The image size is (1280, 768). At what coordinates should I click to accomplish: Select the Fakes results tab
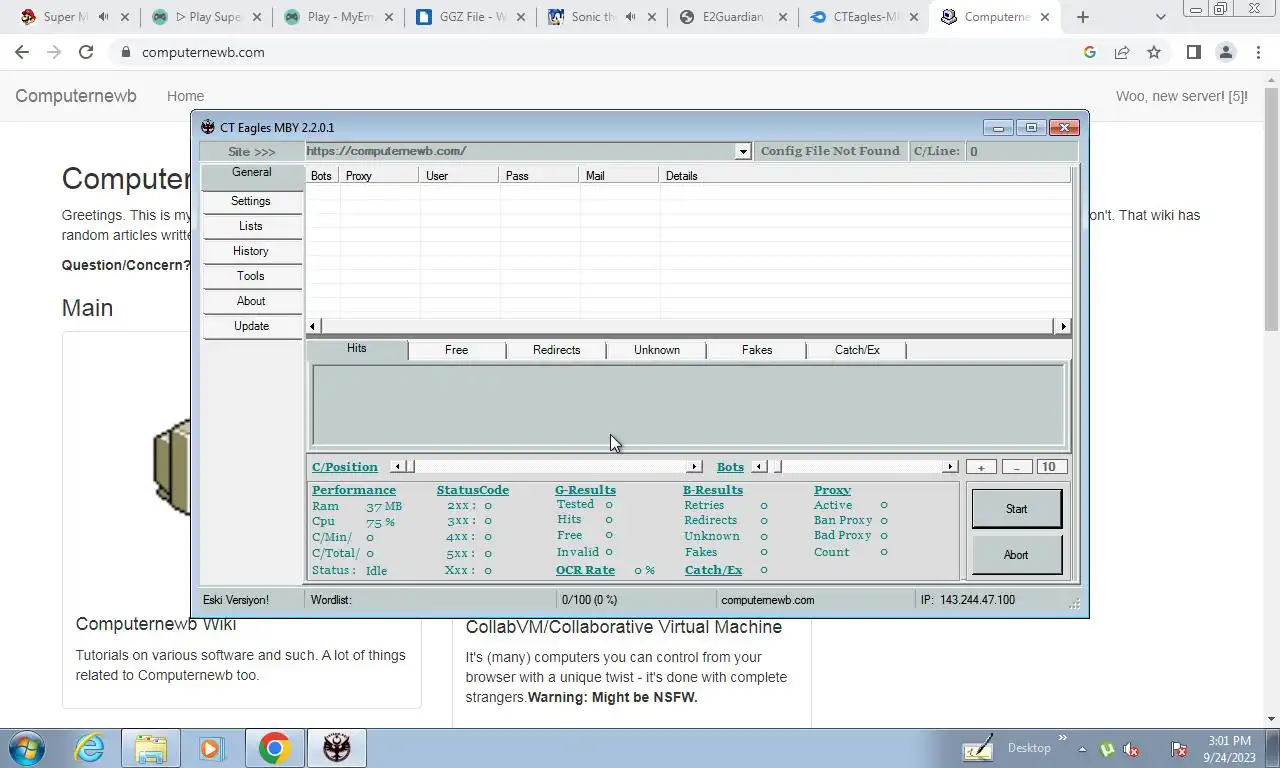(x=757, y=350)
